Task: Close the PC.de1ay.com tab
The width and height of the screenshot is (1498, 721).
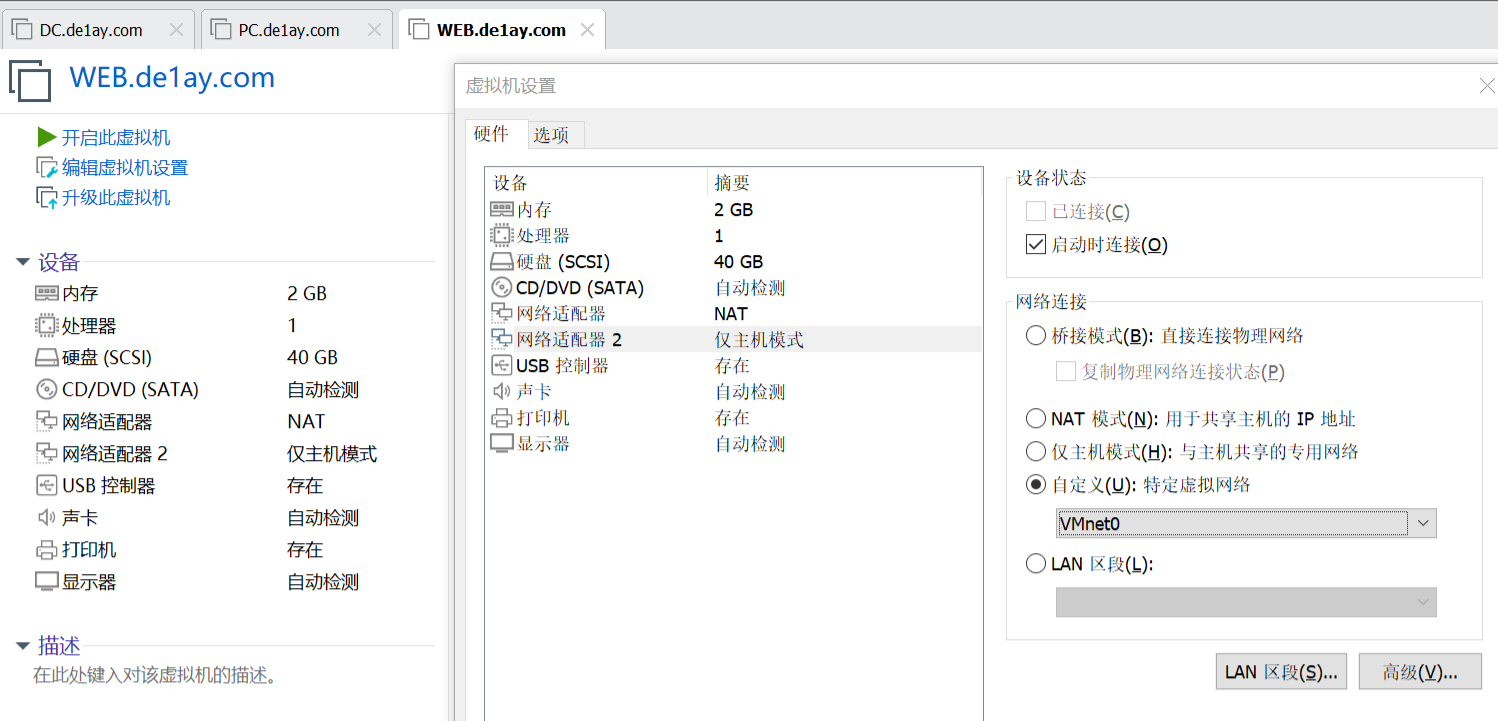Action: (x=375, y=30)
